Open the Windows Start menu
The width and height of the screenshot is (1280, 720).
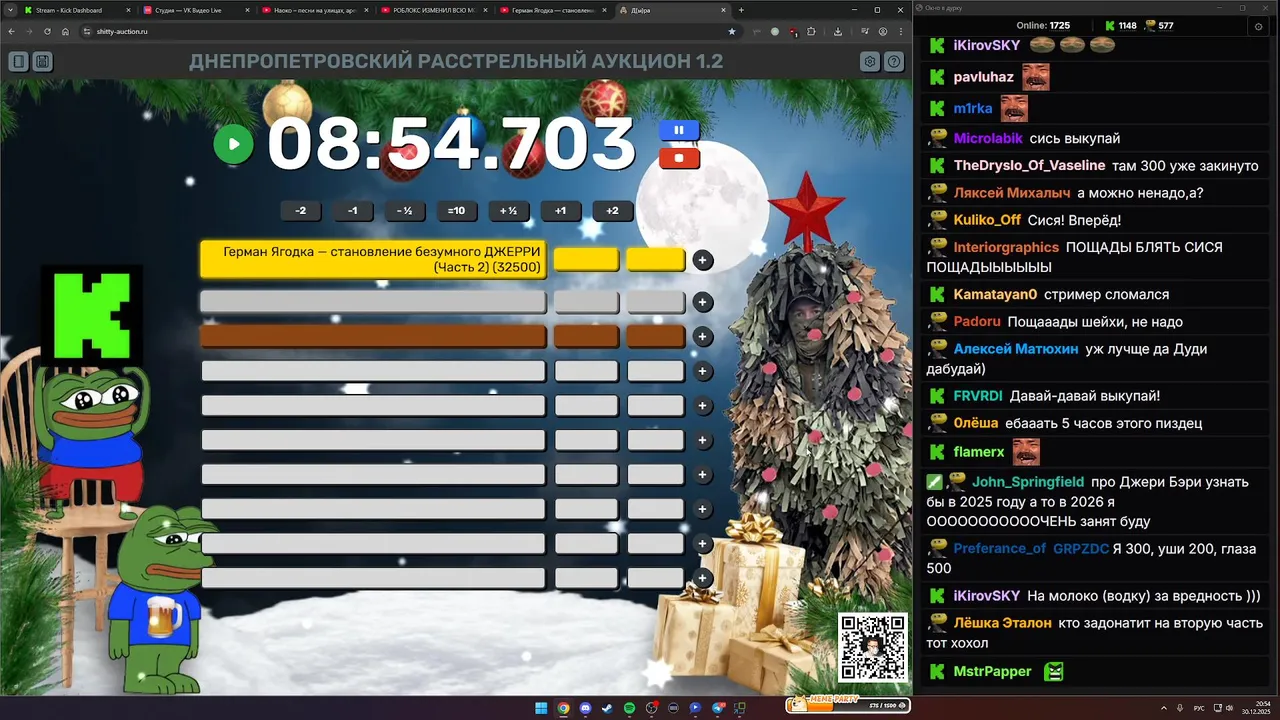coord(541,708)
